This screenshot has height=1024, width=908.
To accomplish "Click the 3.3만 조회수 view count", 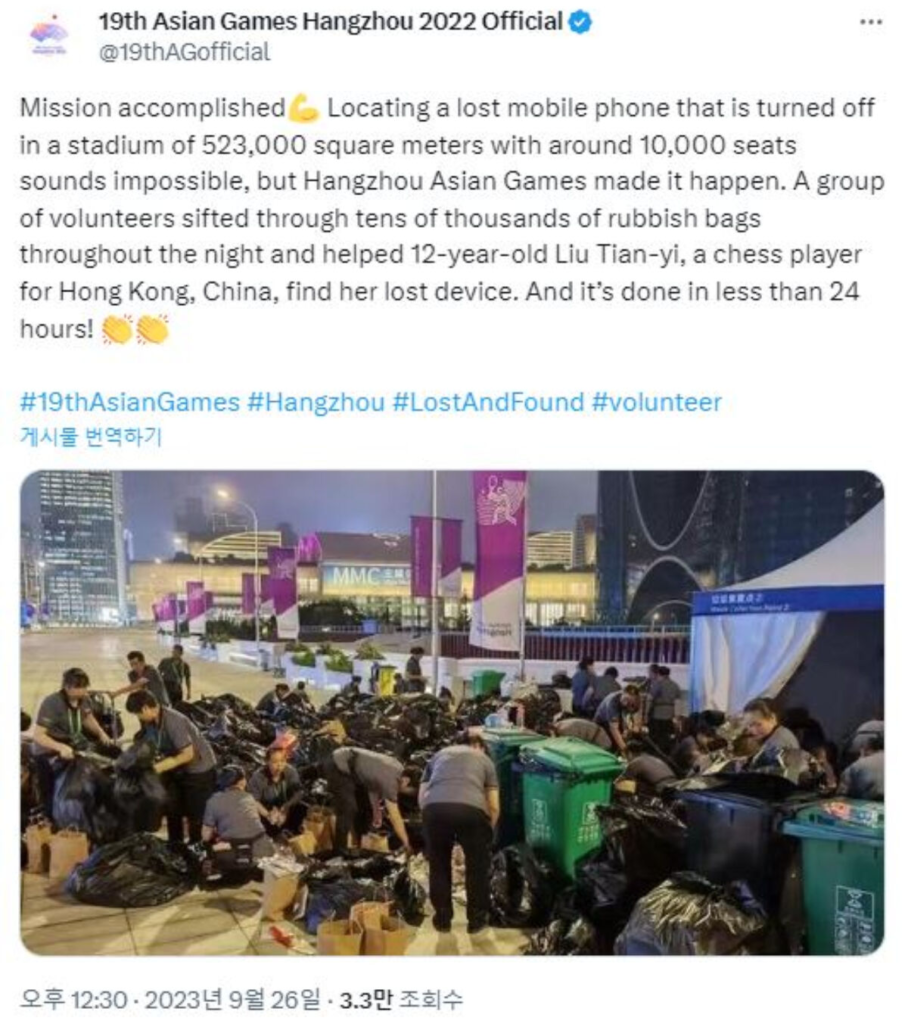I will (x=401, y=999).
